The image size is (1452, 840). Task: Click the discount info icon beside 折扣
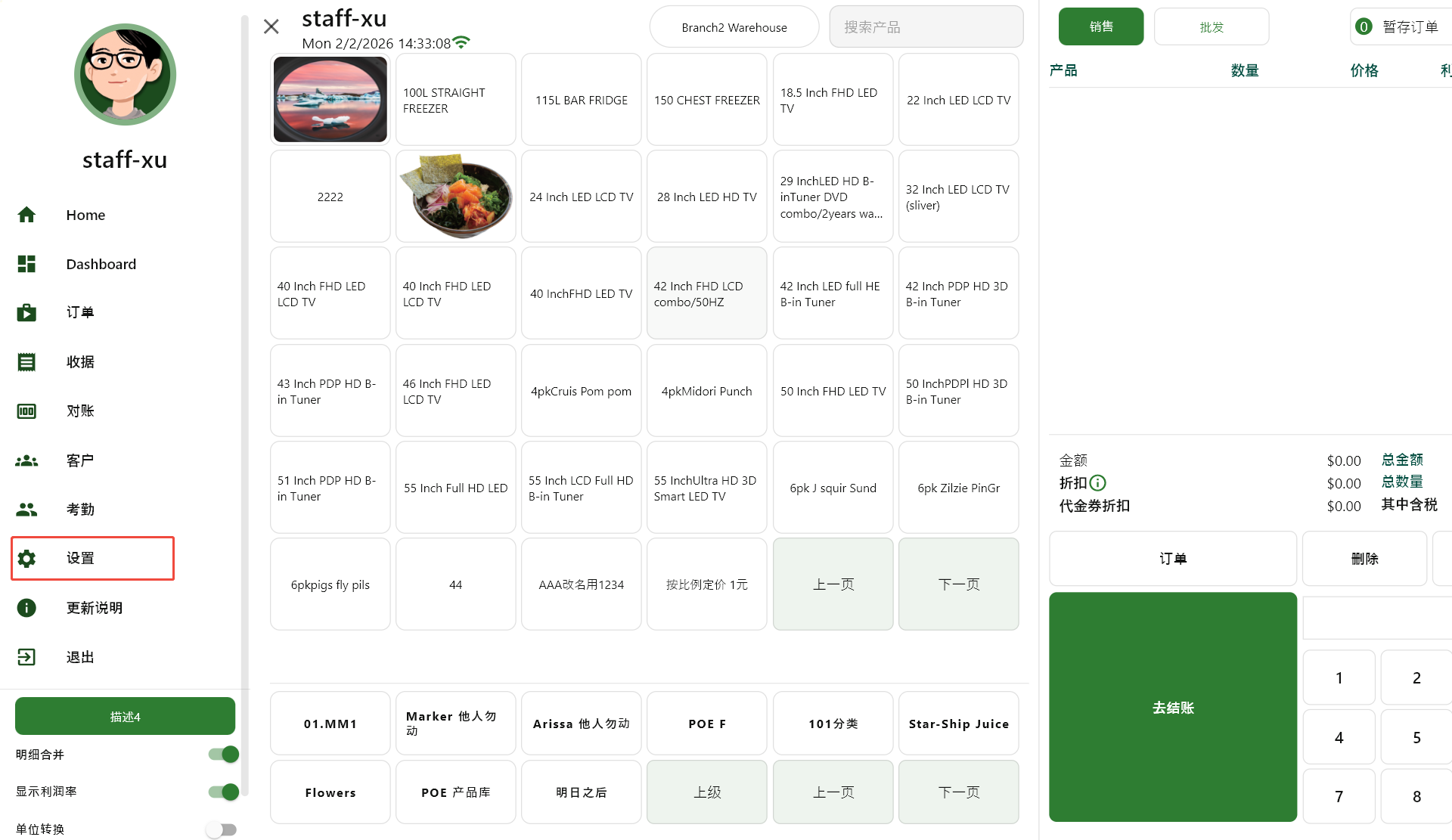(1098, 483)
